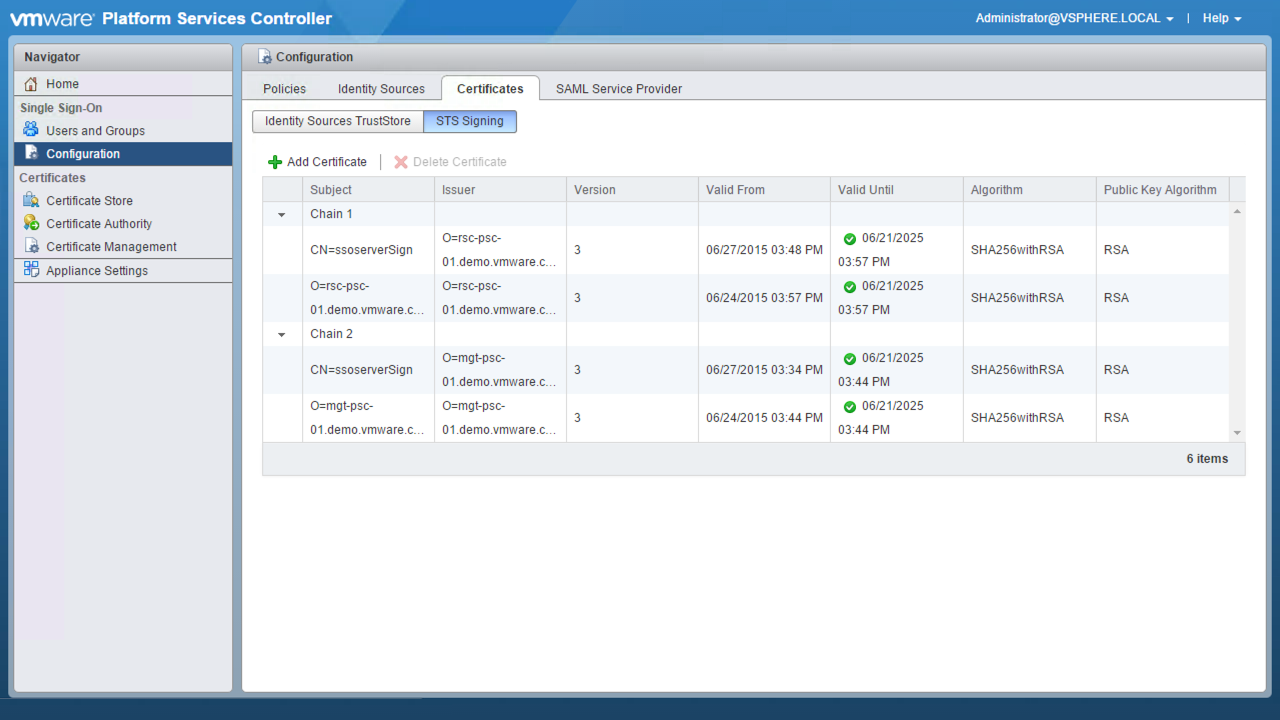Switch to Identity Sources TrustStore view
Image resolution: width=1280 pixels, height=720 pixels.
[337, 121]
